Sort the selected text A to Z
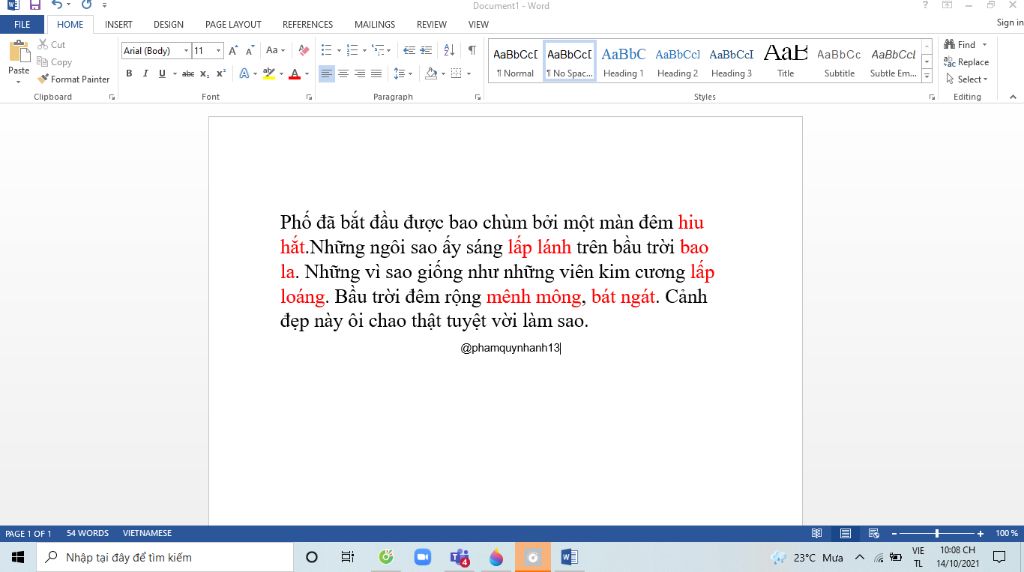The width and height of the screenshot is (1024, 572). [449, 50]
